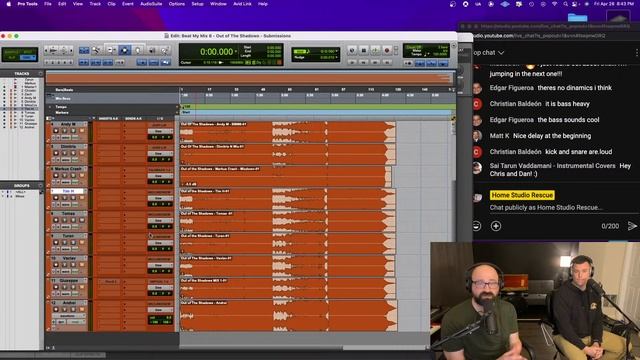The width and height of the screenshot is (640, 360).
Task: Open chat more options menu
Action: [x=637, y=52]
